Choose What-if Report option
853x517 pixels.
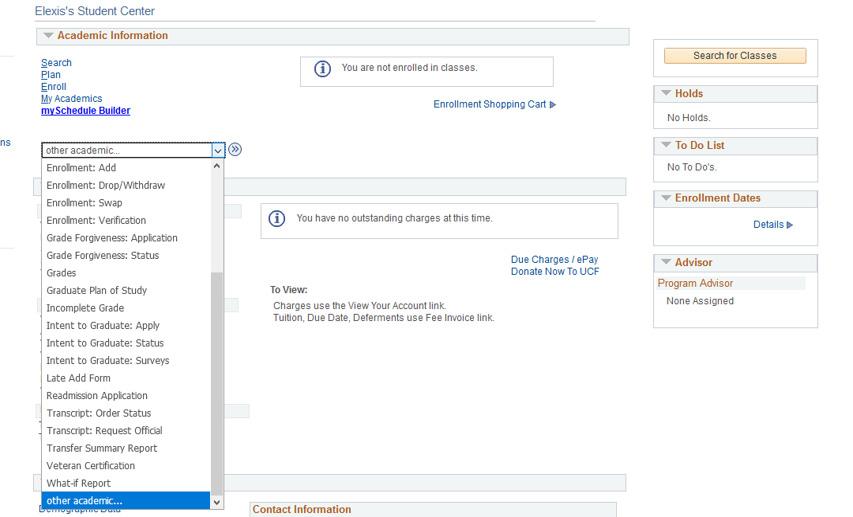pyautogui.click(x=126, y=483)
